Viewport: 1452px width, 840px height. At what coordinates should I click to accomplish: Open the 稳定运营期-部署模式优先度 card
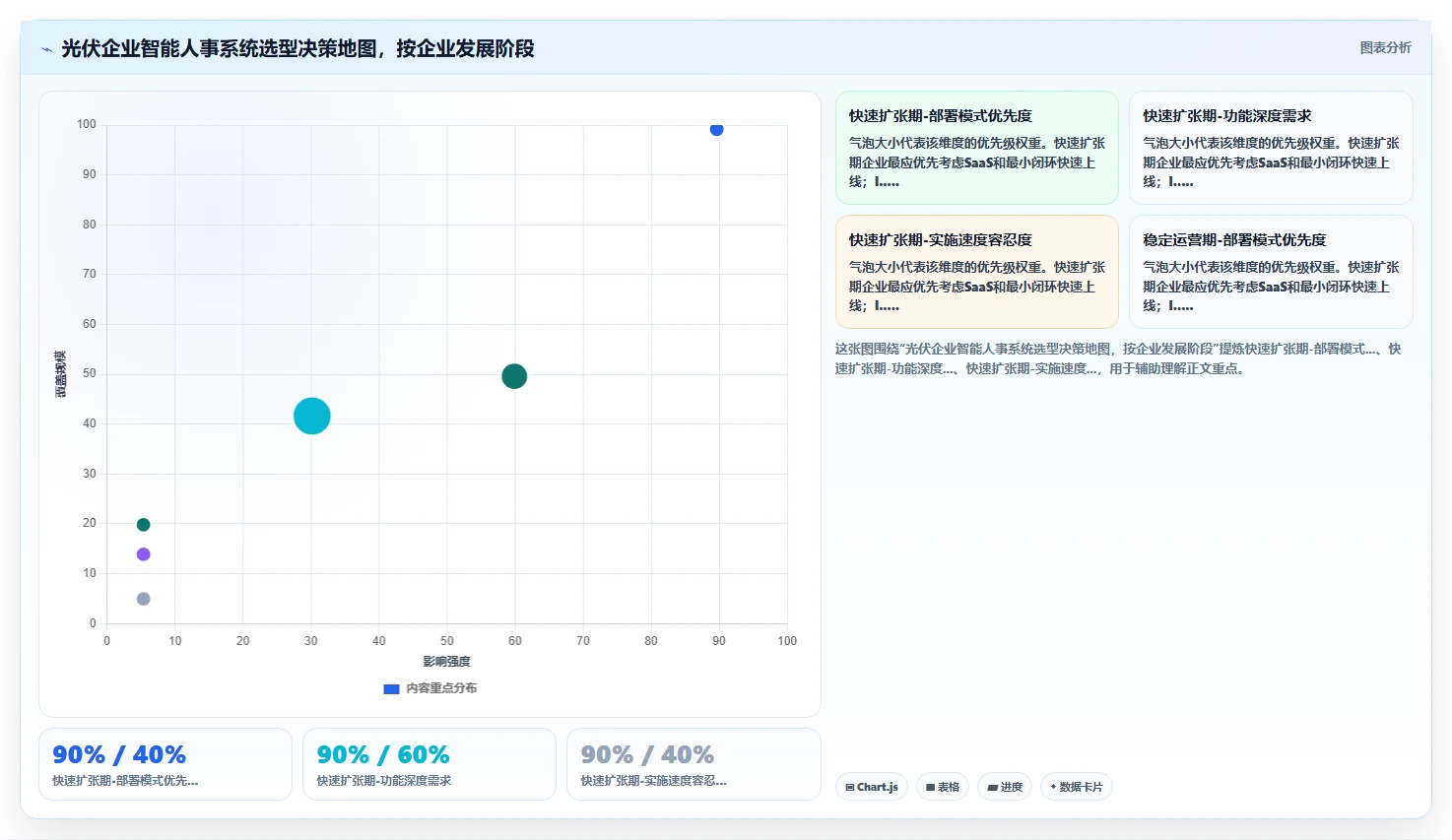pyautogui.click(x=1271, y=272)
